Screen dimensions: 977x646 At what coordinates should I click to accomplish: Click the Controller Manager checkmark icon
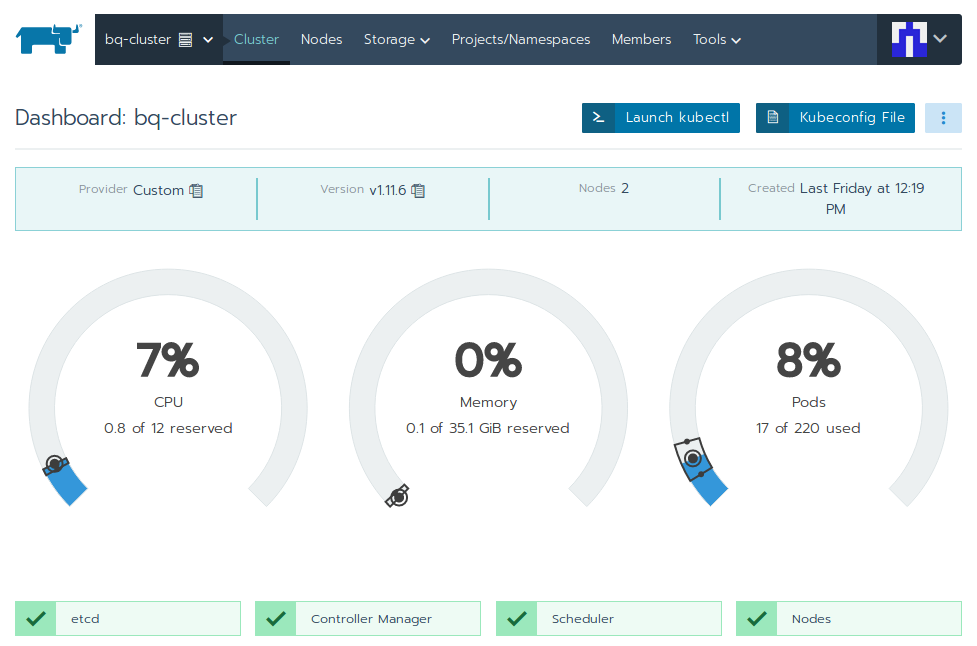276,619
